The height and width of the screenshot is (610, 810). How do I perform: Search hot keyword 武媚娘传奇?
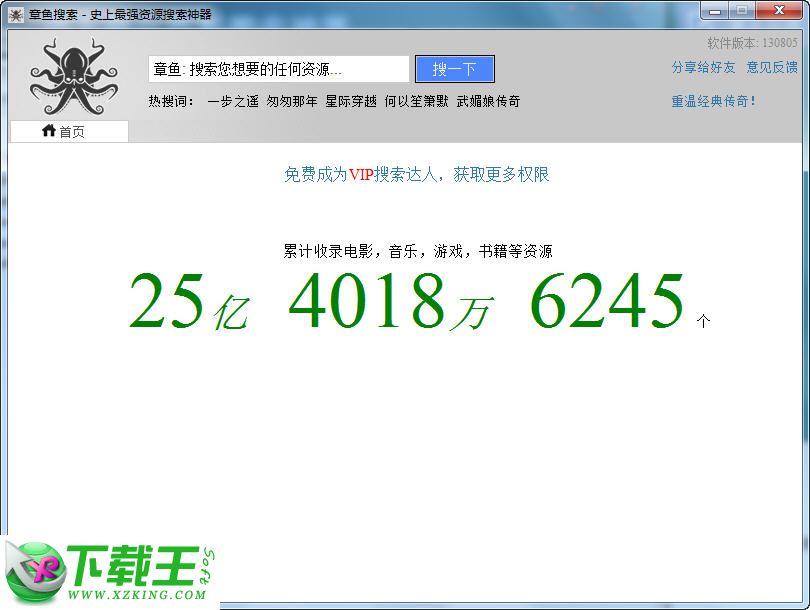tap(488, 101)
